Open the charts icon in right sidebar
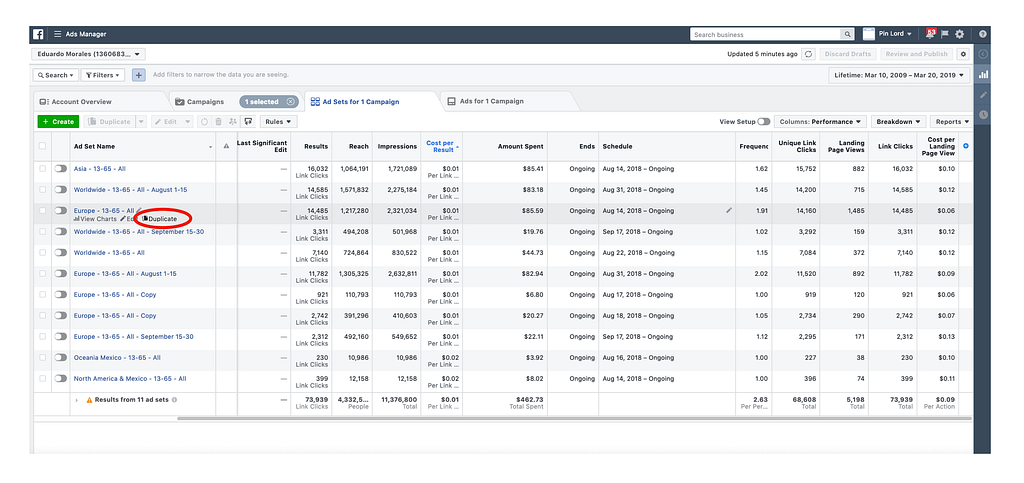This screenshot has width=1024, height=483. point(983,74)
